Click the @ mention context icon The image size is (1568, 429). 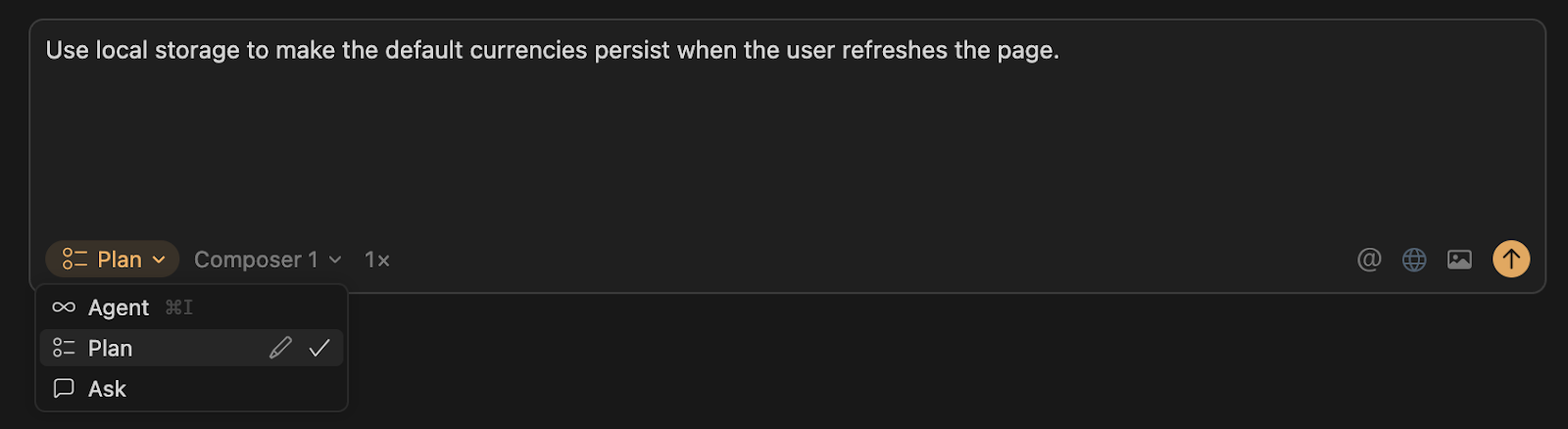point(1369,260)
